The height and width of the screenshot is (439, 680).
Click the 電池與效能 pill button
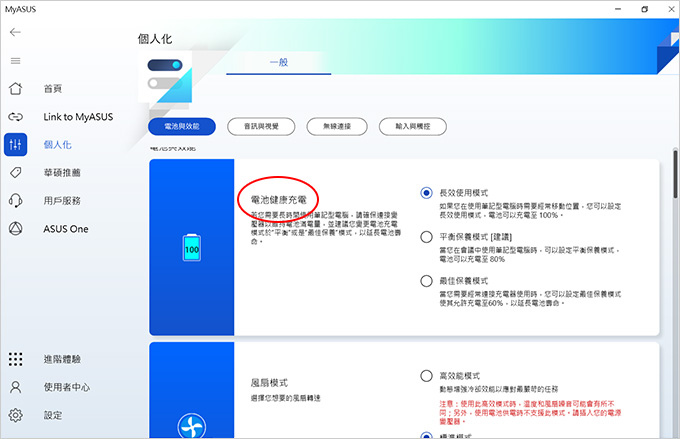[x=182, y=127]
